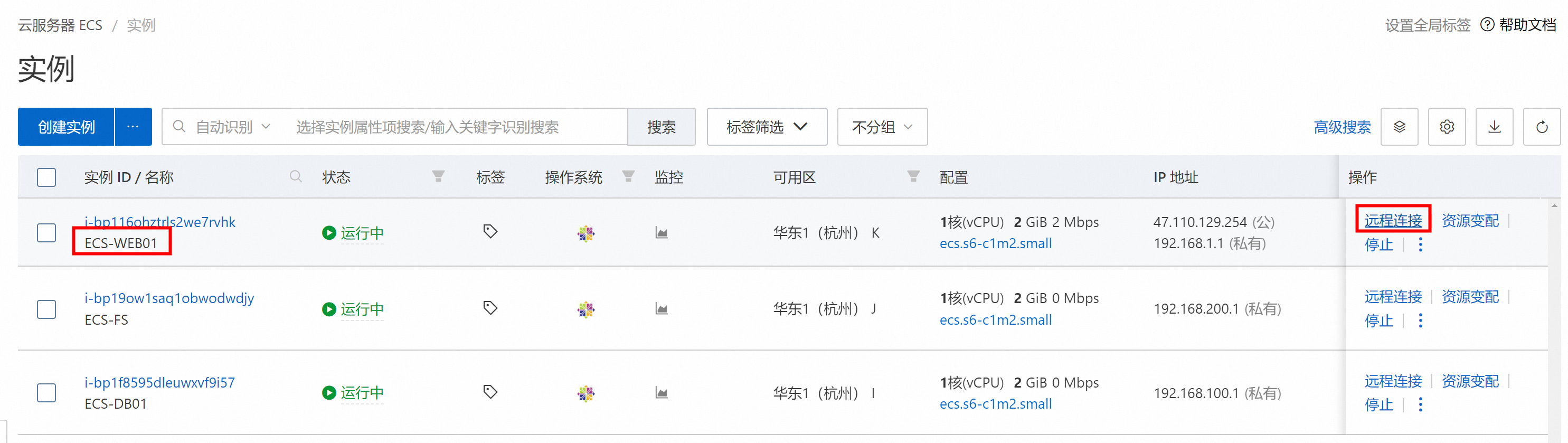
Task: Open instance i-bp116ohztrls2we7rvhk link
Action: [x=160, y=222]
